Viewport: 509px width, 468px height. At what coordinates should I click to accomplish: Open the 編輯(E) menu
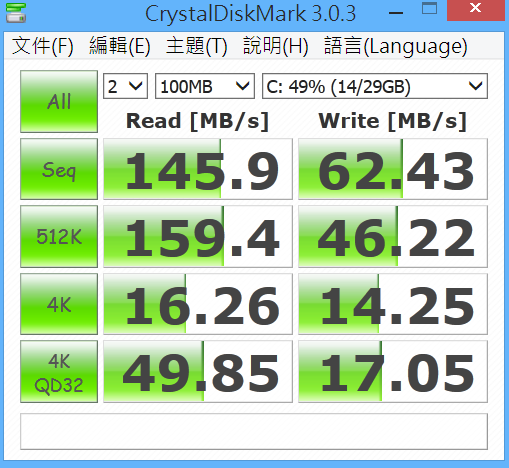tap(120, 46)
